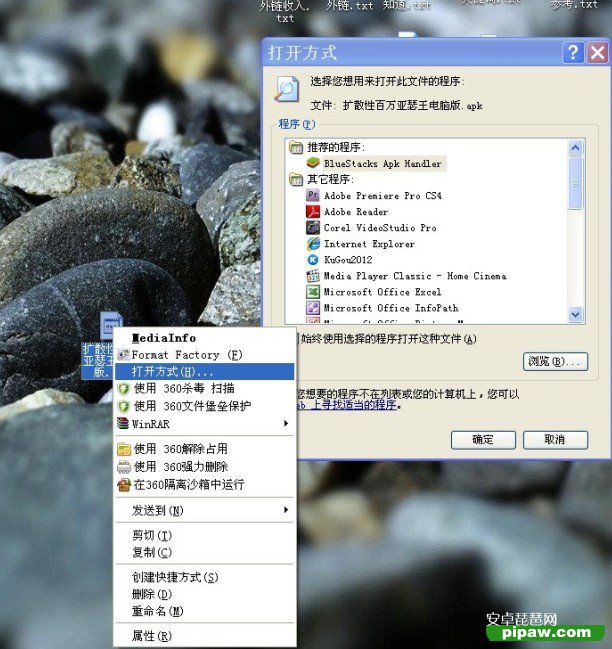Select BlueStacks Apk Handler in program list

[x=382, y=163]
